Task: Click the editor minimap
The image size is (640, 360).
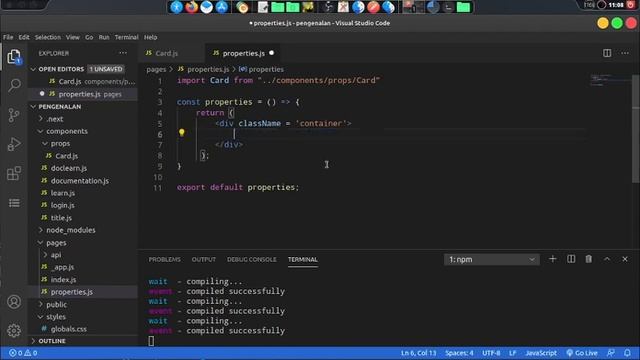Action: click(x=609, y=80)
